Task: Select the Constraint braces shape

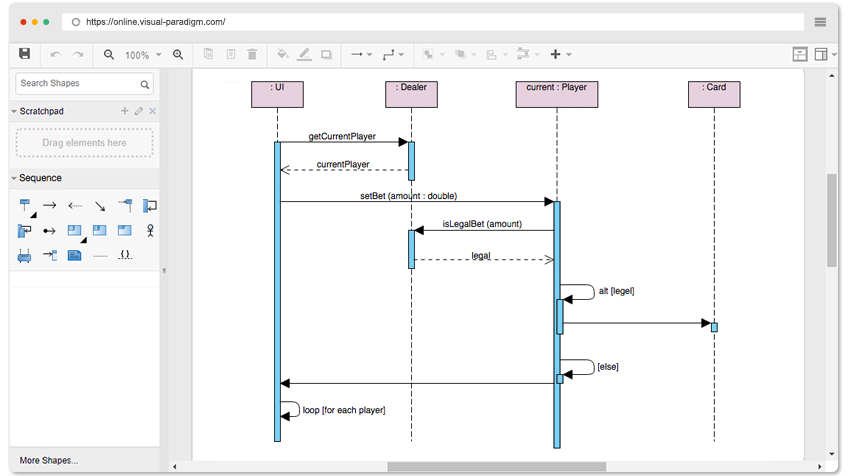Action: click(x=125, y=254)
